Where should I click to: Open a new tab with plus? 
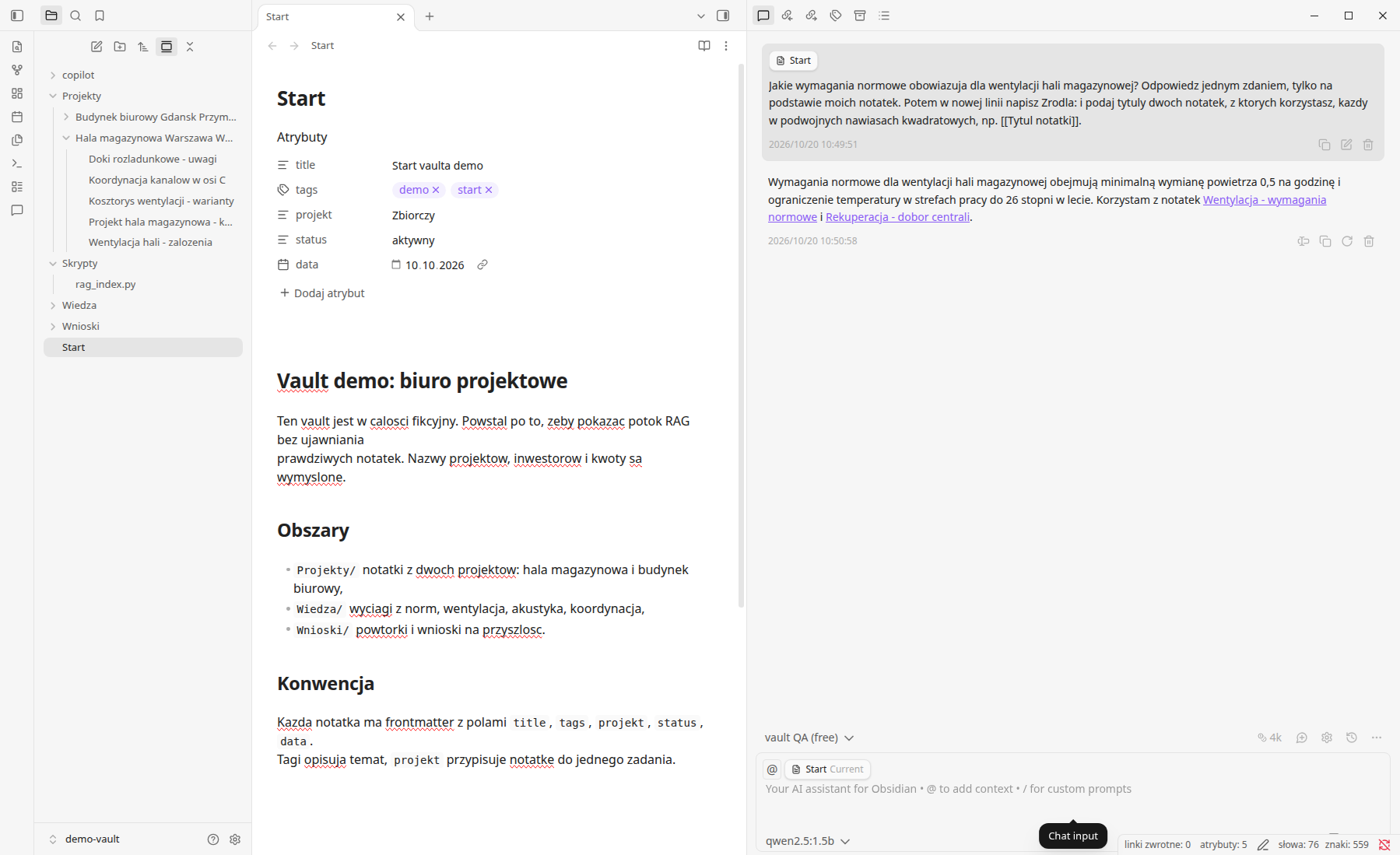(x=430, y=16)
